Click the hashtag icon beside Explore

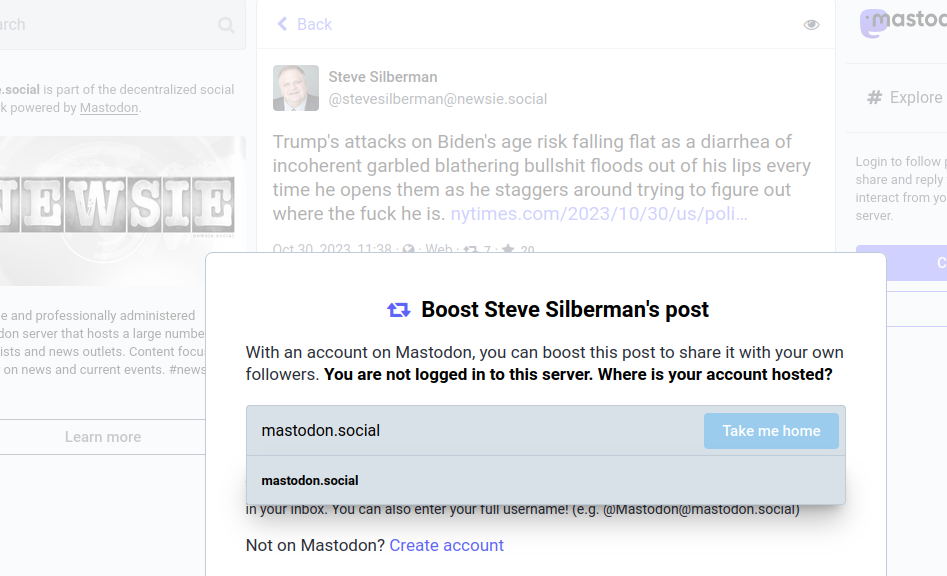[x=874, y=97]
